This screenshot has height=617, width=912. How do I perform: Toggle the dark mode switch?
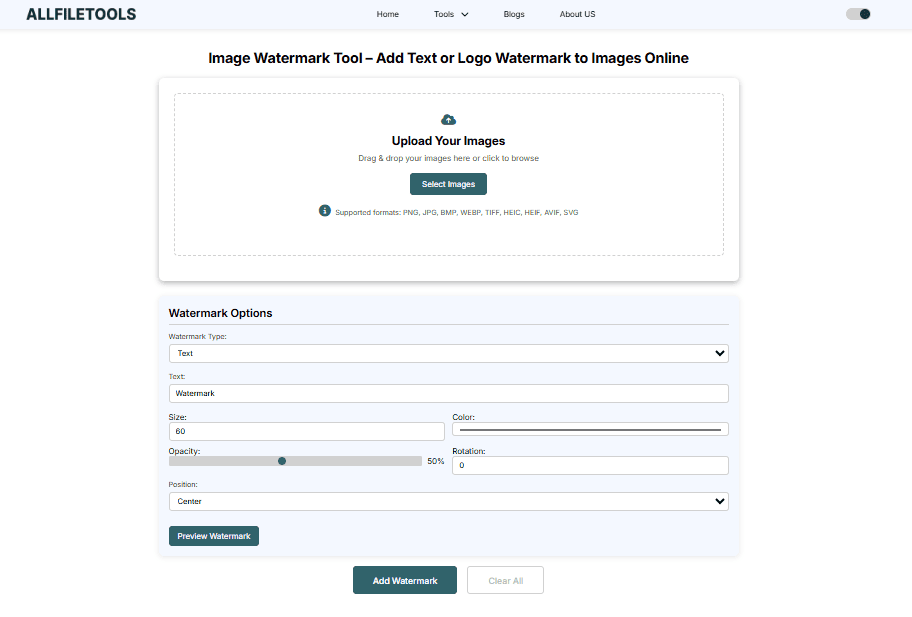click(x=858, y=14)
